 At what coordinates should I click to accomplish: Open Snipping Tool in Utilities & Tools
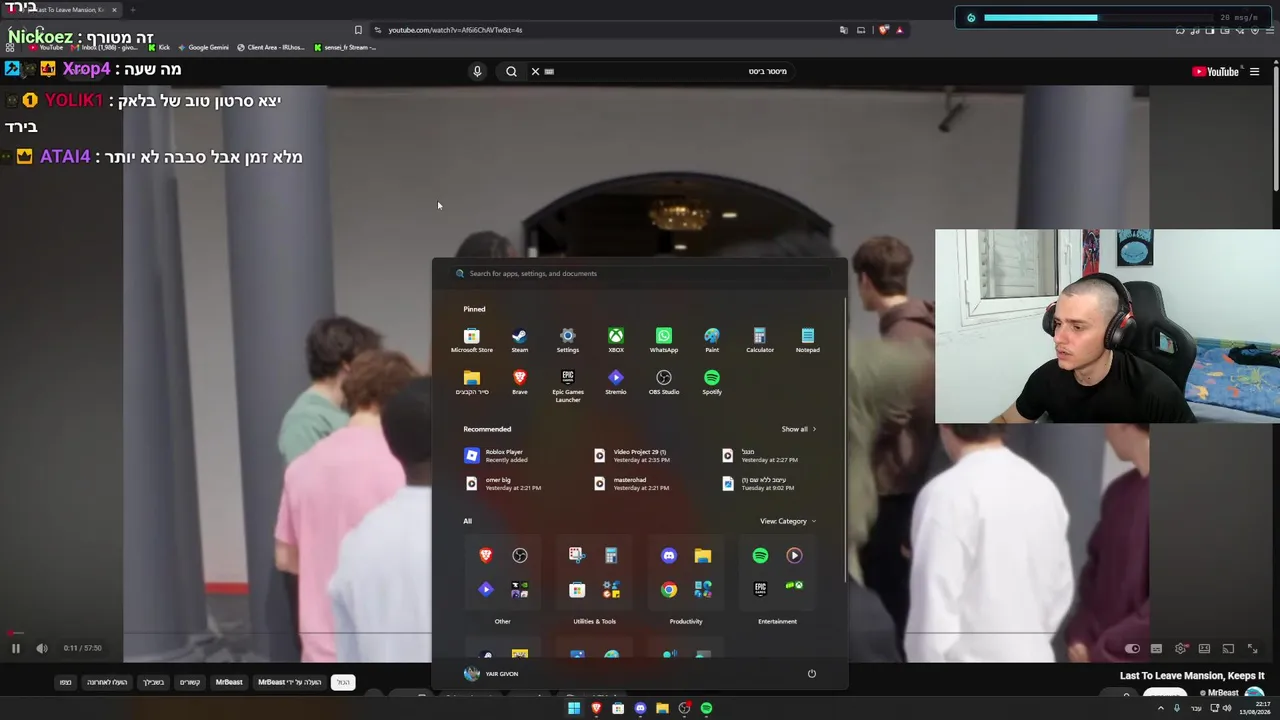pyautogui.click(x=577, y=555)
